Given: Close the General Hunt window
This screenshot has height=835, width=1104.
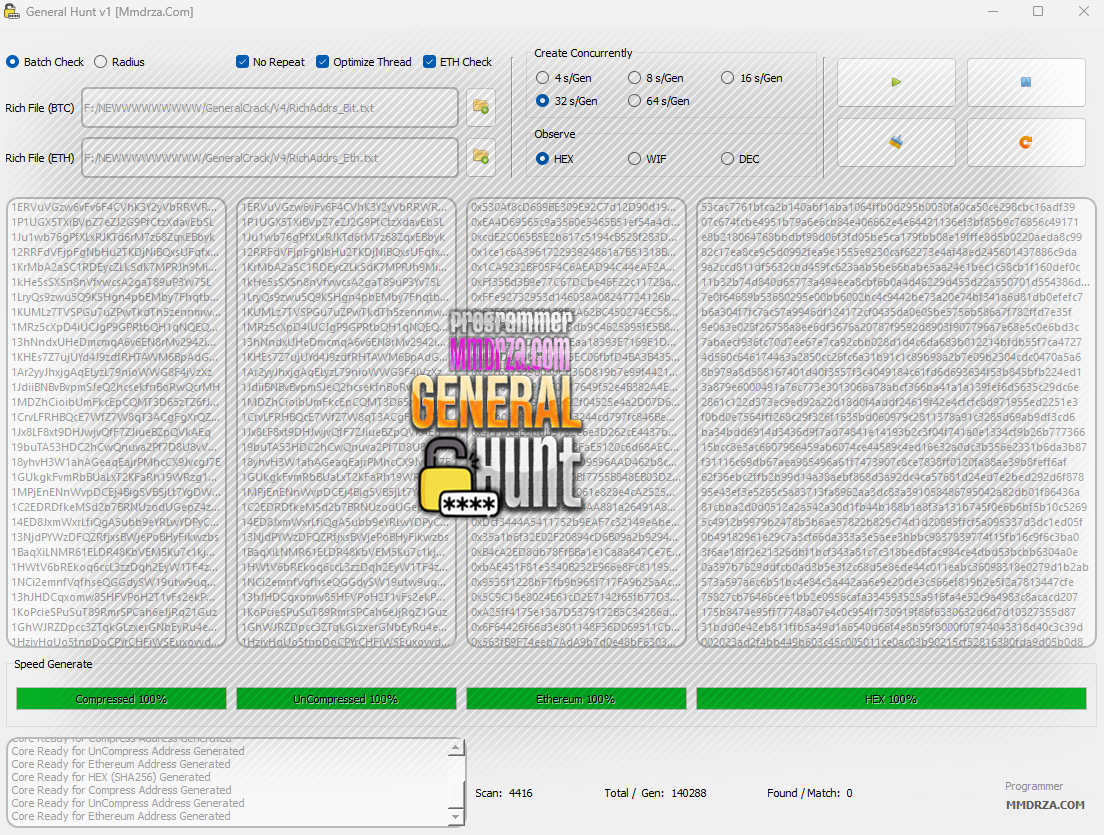Looking at the screenshot, I should [1084, 11].
